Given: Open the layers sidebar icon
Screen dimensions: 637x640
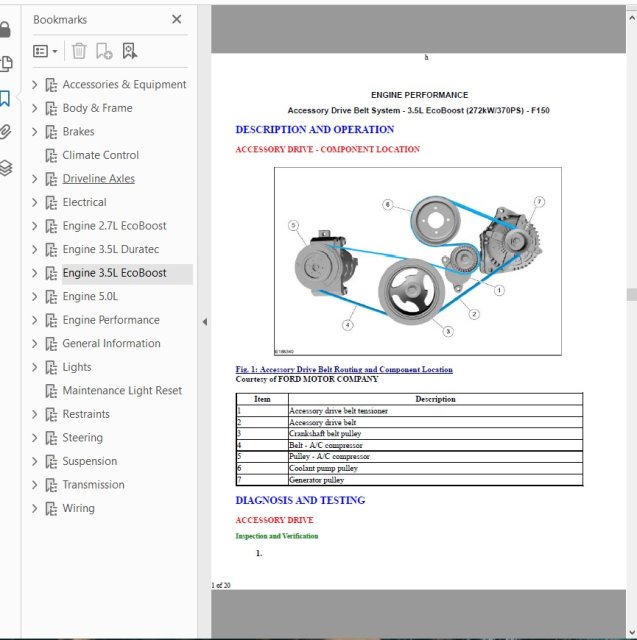Looking at the screenshot, I should [6, 168].
